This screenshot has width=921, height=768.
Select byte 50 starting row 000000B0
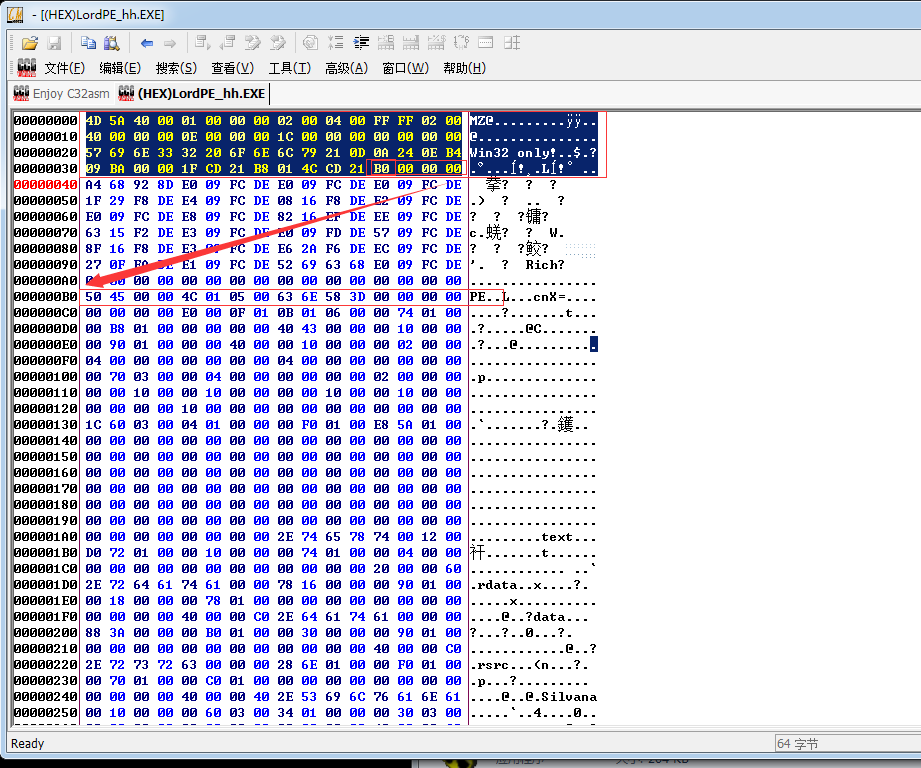point(93,297)
